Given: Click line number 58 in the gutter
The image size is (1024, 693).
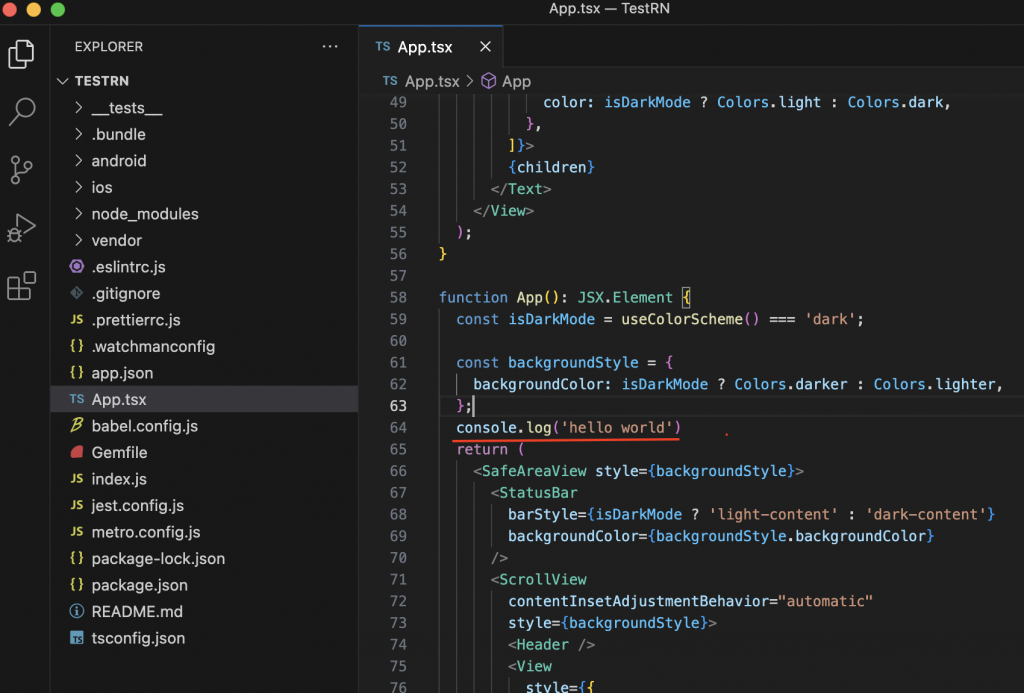Looking at the screenshot, I should 398,297.
